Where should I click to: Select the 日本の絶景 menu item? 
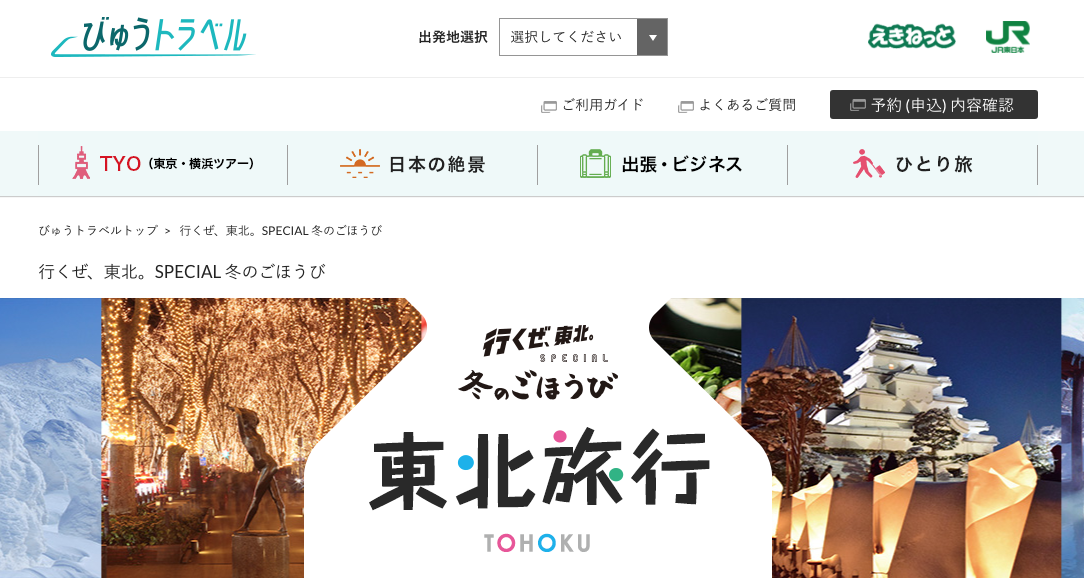pos(413,164)
